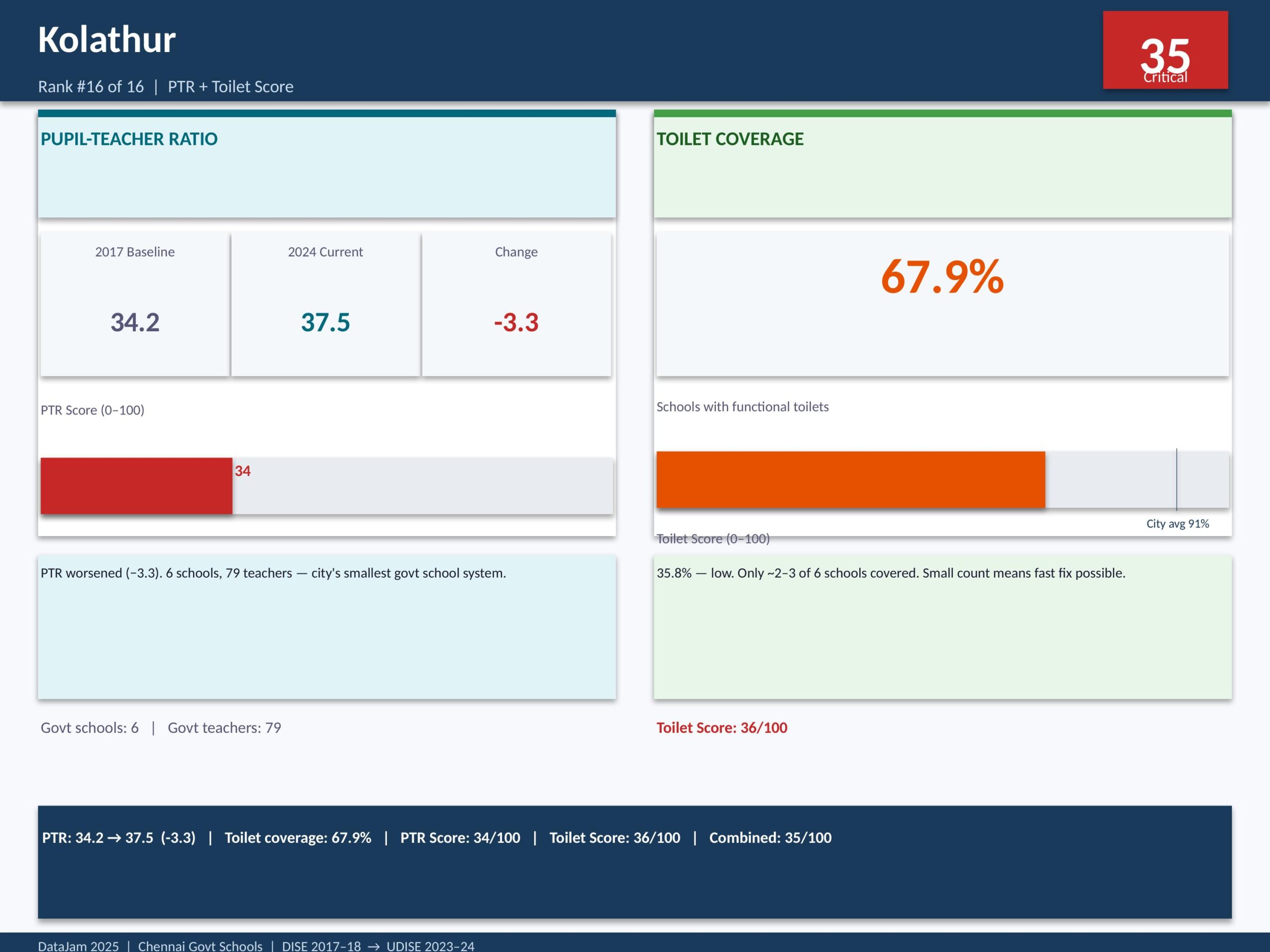Click the red PTR score bar
1270x952 pixels.
pos(136,485)
